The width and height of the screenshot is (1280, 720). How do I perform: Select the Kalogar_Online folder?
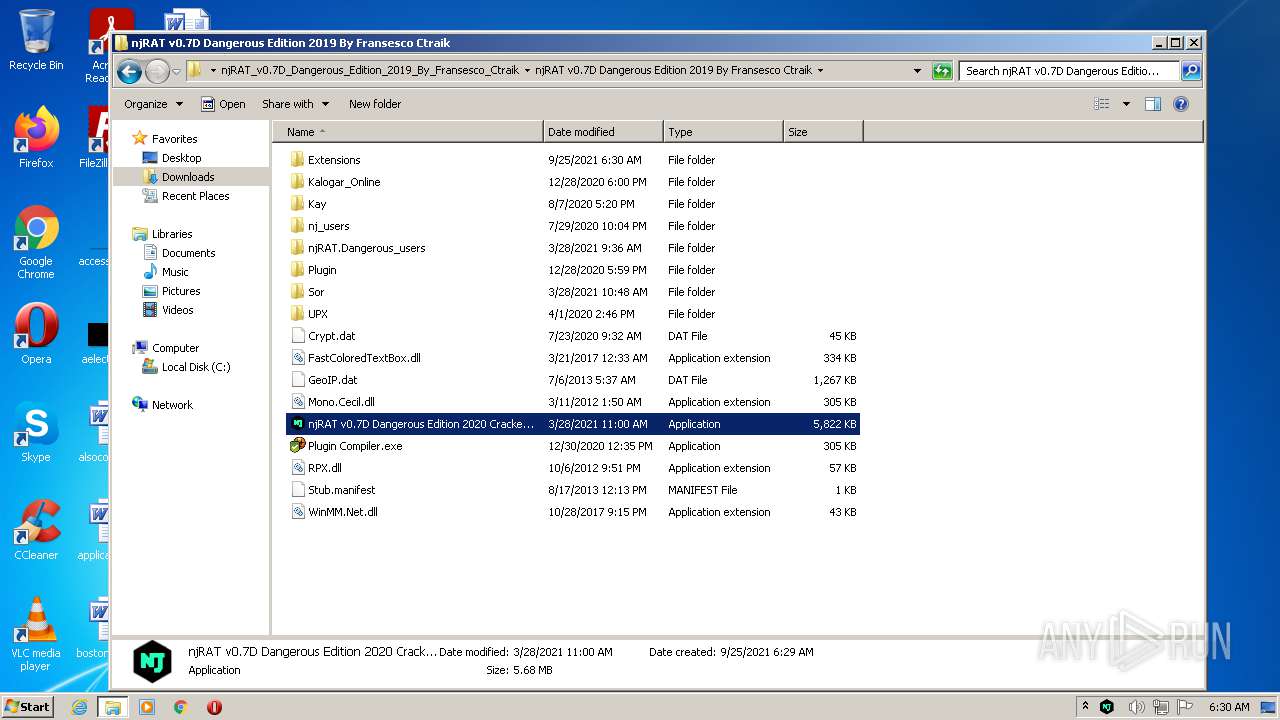(x=572, y=182)
